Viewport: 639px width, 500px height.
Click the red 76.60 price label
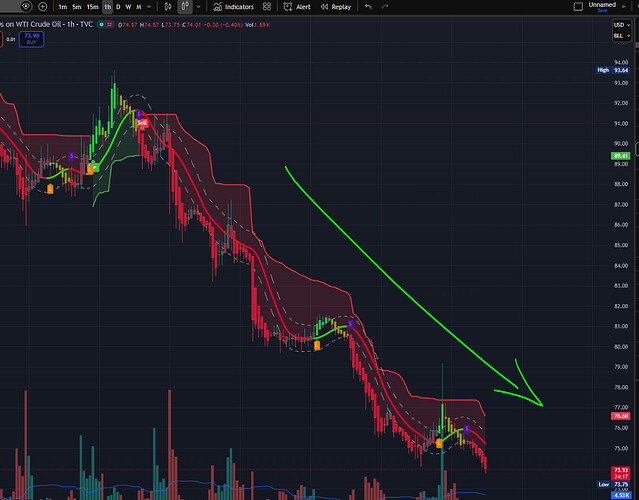[621, 416]
